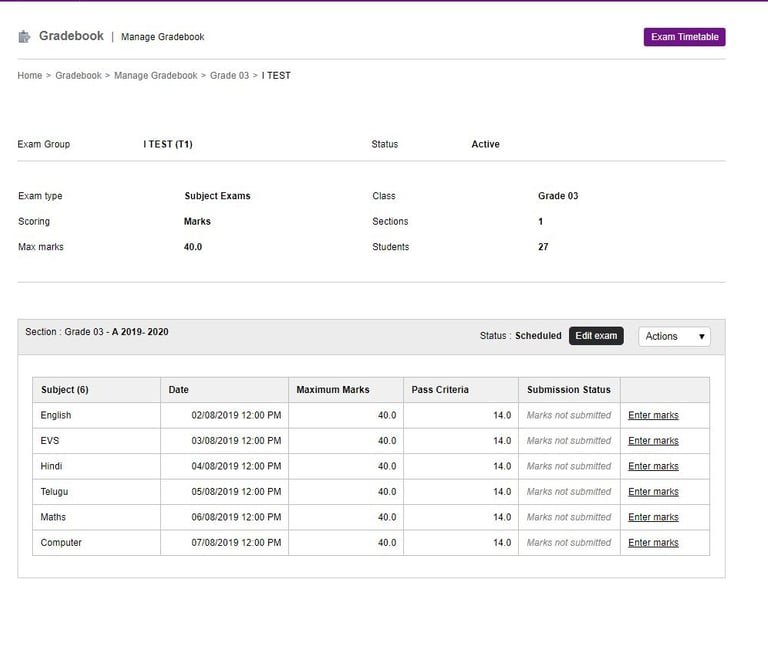Select the Subject Exams value
Viewport: 768px width, 647px height.
(x=217, y=196)
